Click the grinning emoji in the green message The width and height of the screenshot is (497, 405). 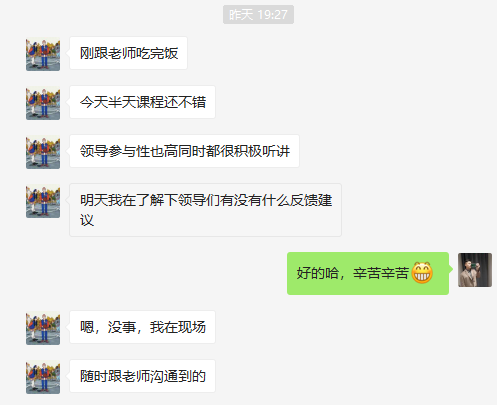click(422, 273)
